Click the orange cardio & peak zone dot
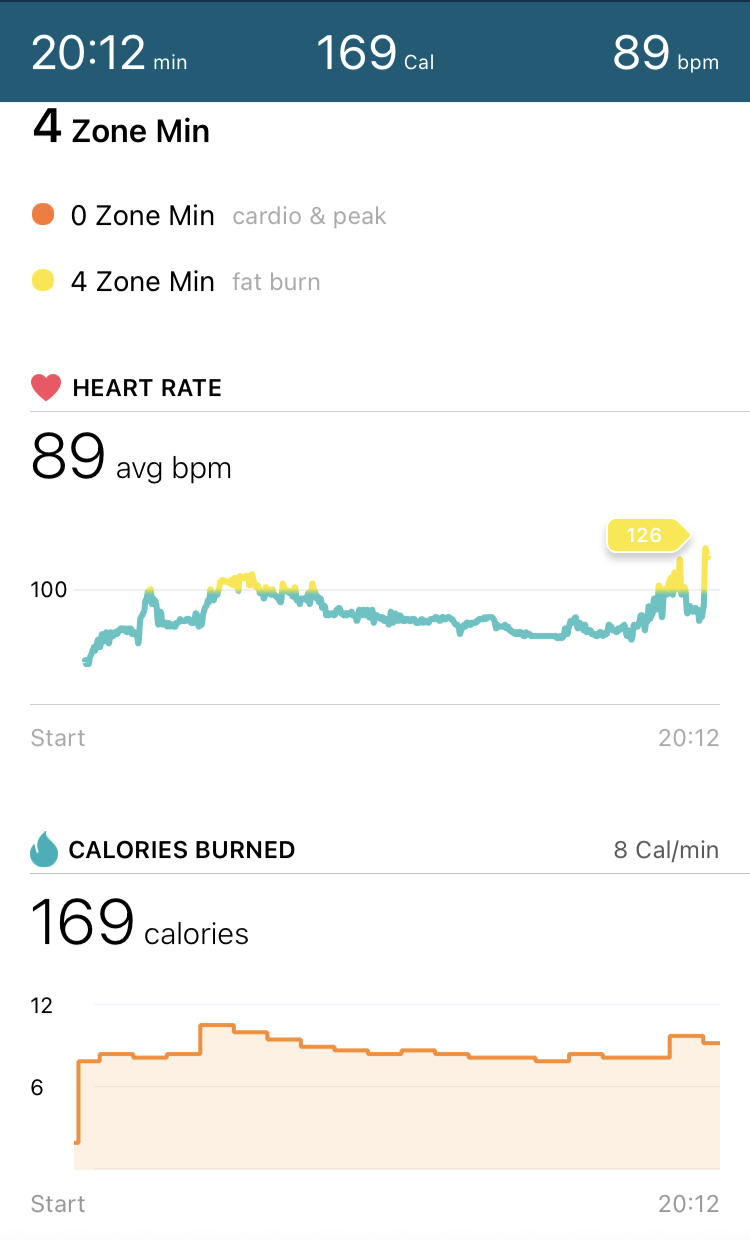This screenshot has height=1240, width=750. (41, 214)
